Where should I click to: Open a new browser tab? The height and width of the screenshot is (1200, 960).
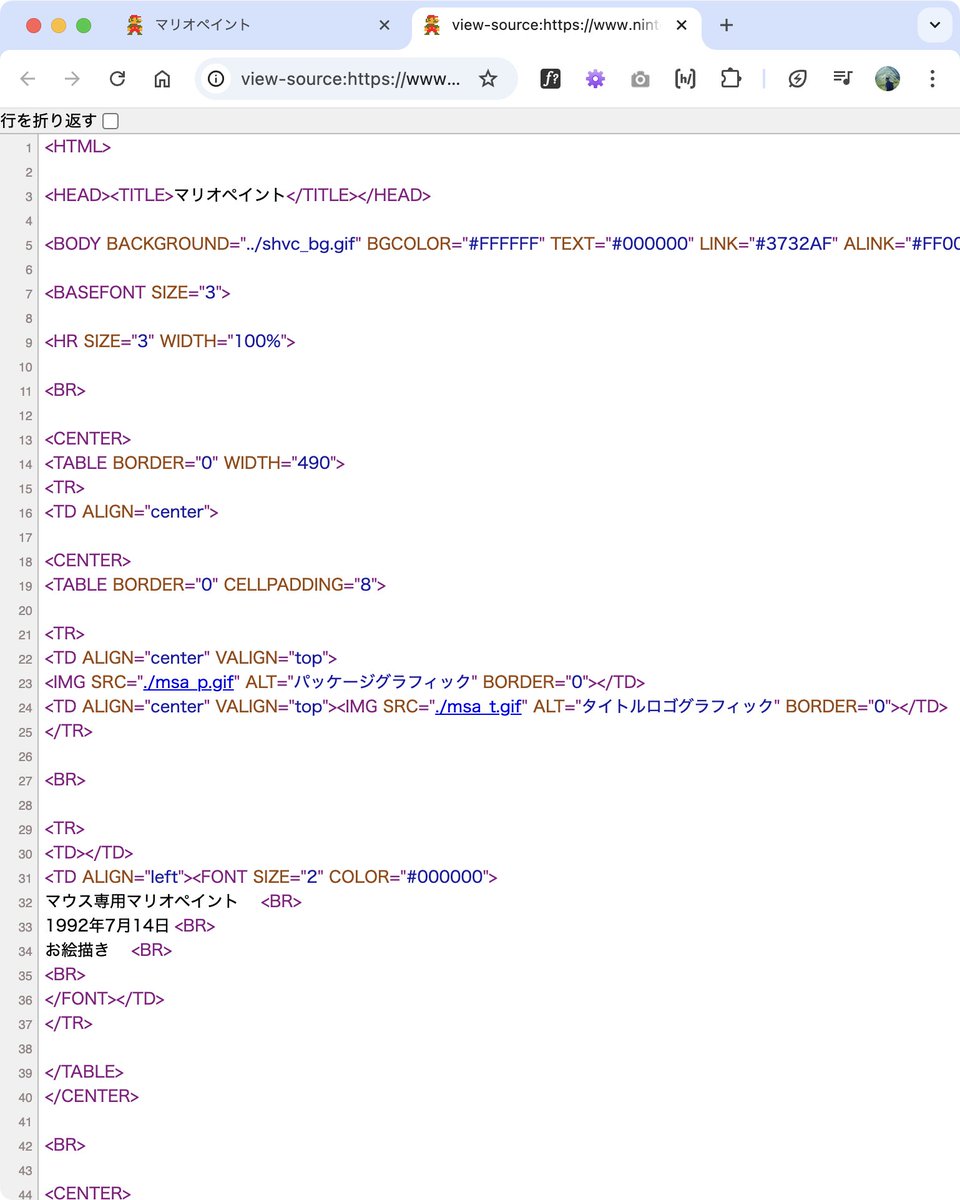726,25
